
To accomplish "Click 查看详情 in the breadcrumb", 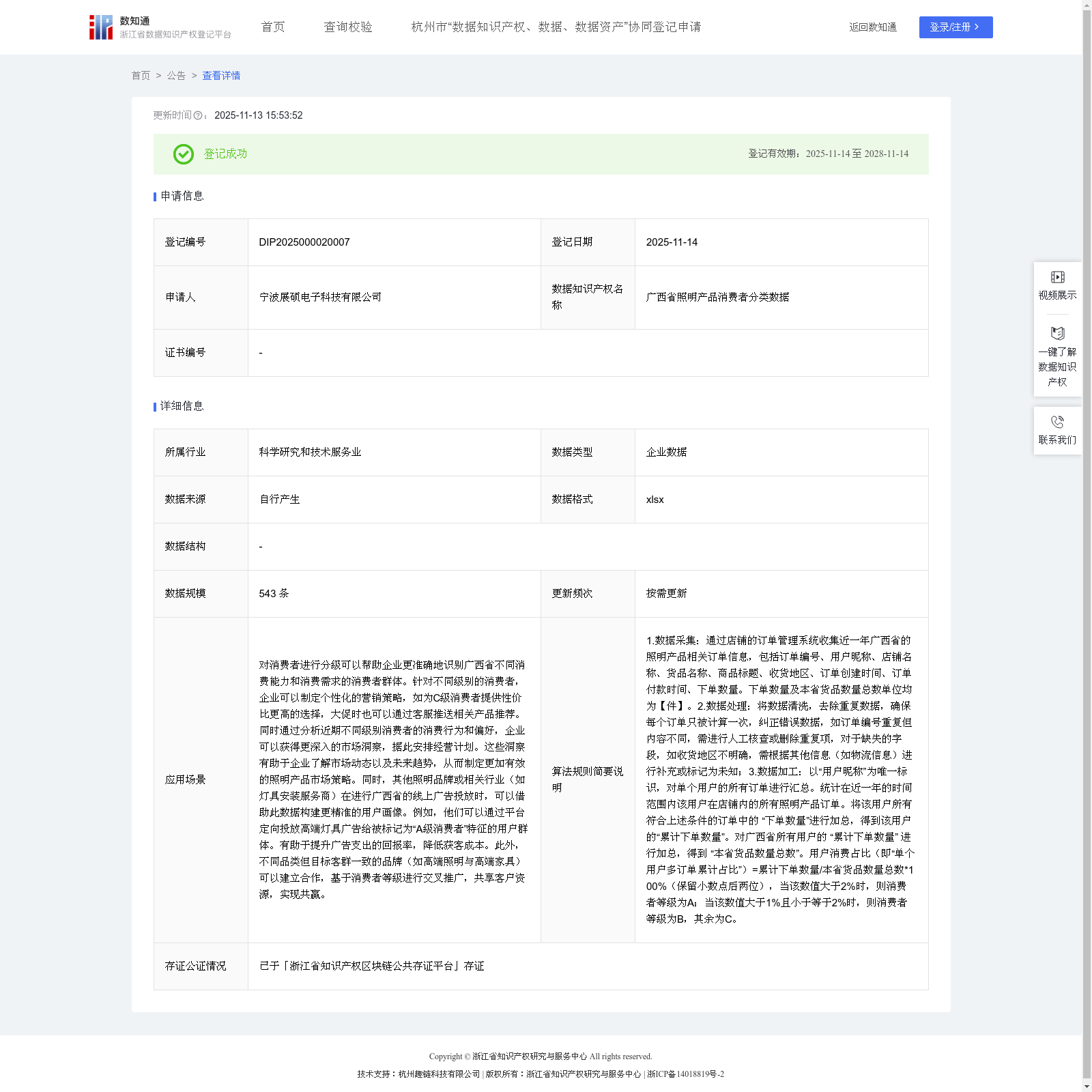I will pyautogui.click(x=221, y=76).
